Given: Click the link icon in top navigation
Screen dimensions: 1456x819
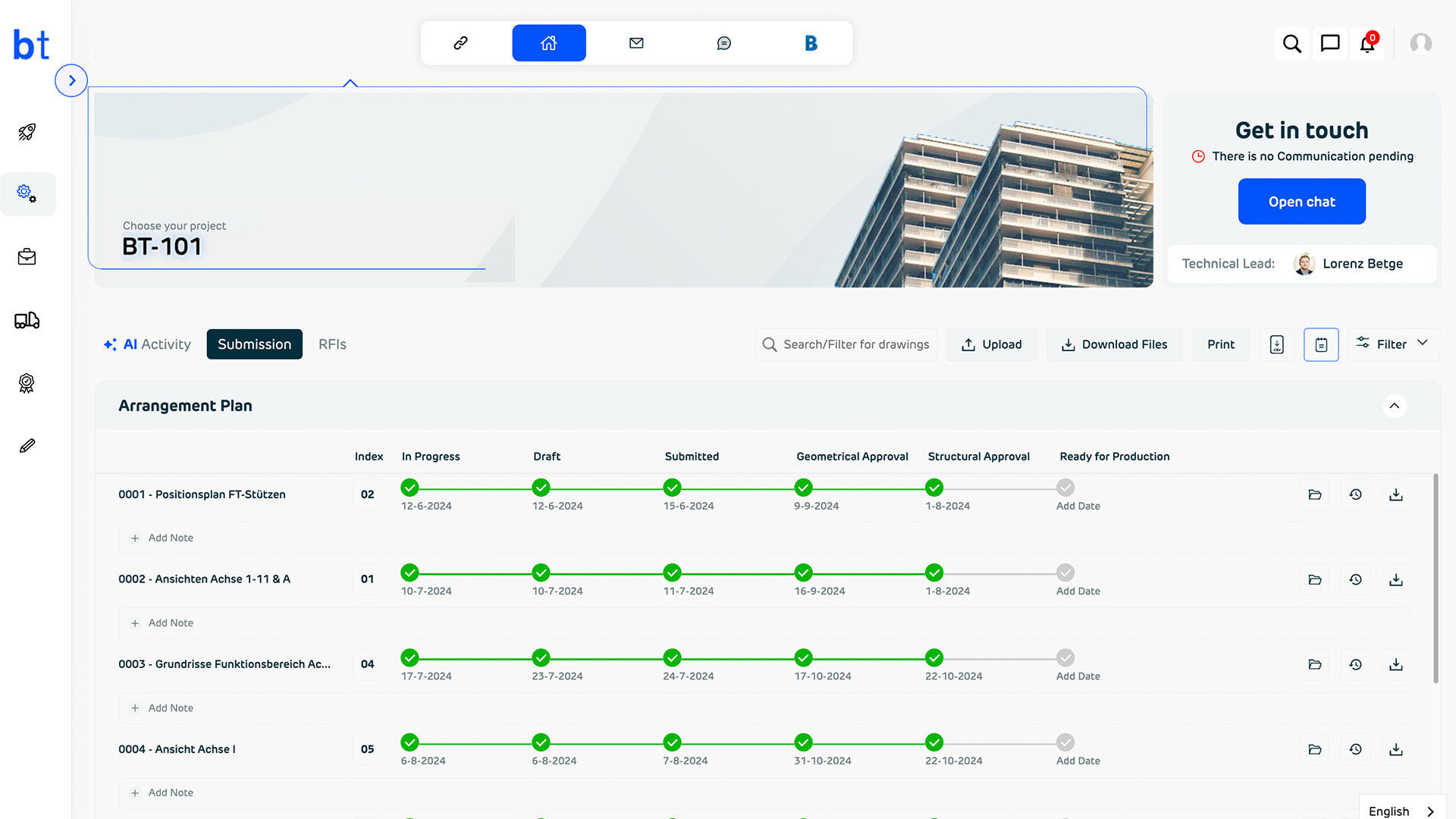Looking at the screenshot, I should click(460, 43).
